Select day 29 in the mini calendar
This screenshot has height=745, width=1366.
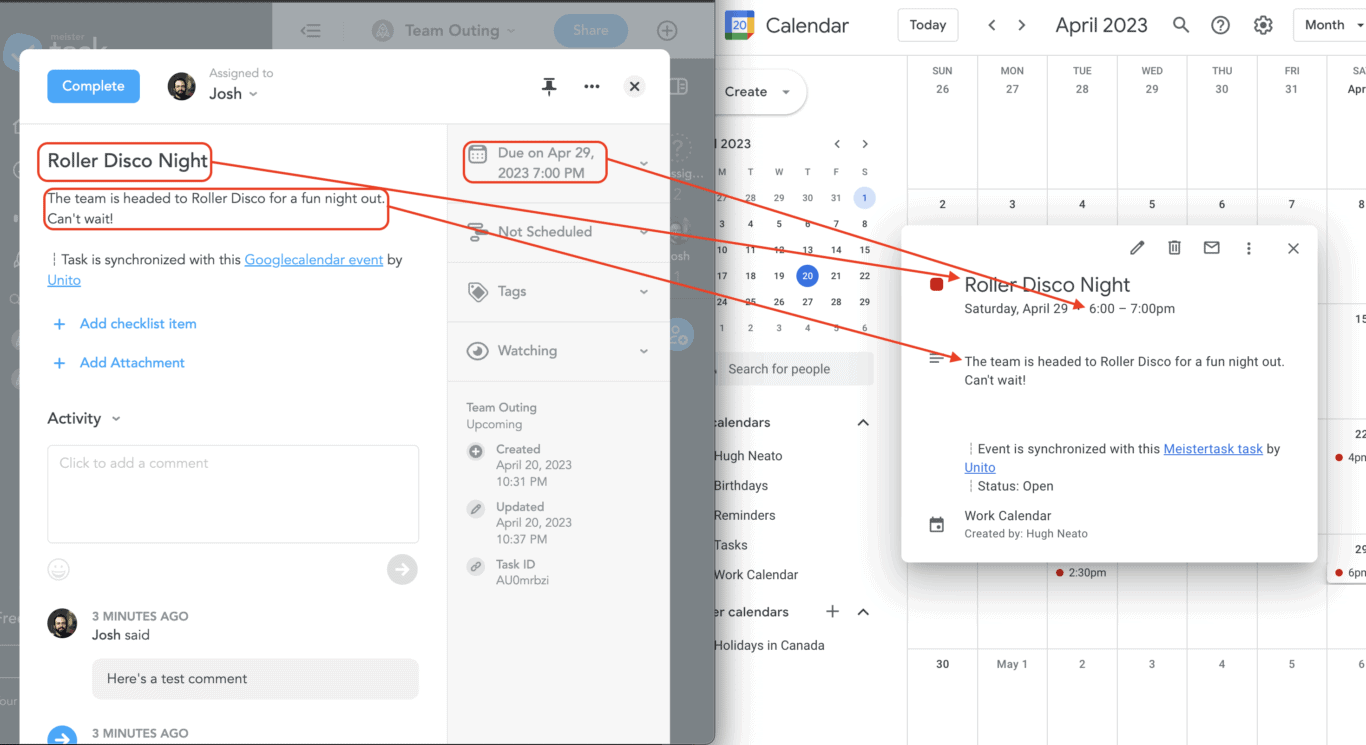tap(864, 301)
